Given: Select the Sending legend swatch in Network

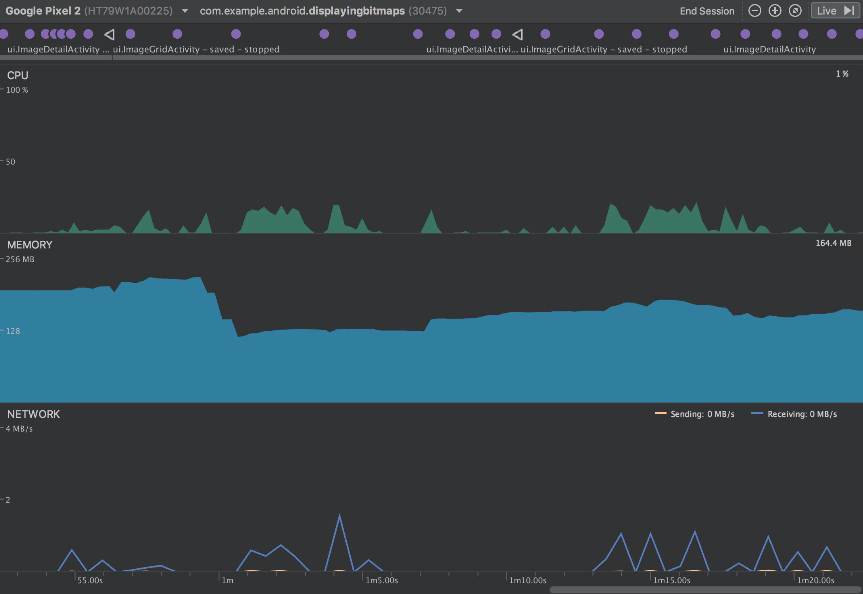Looking at the screenshot, I should [x=660, y=413].
